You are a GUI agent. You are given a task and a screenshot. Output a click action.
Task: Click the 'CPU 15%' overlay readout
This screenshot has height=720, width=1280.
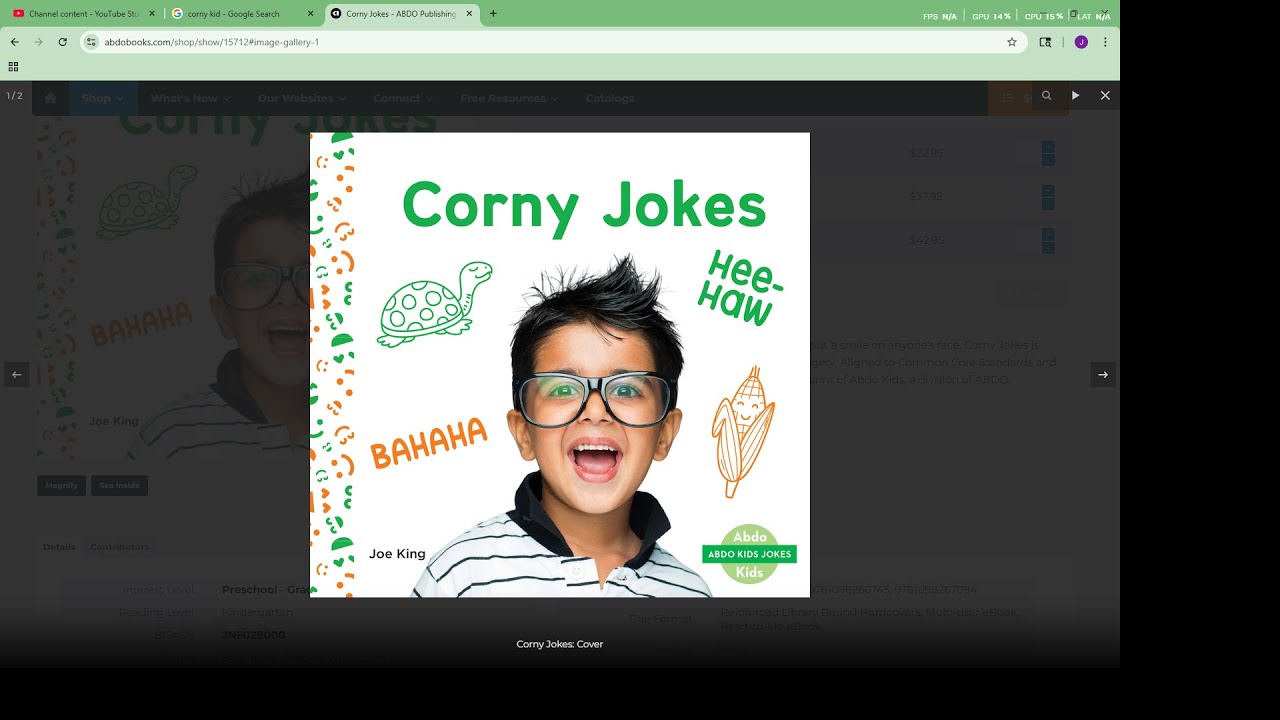click(1044, 16)
